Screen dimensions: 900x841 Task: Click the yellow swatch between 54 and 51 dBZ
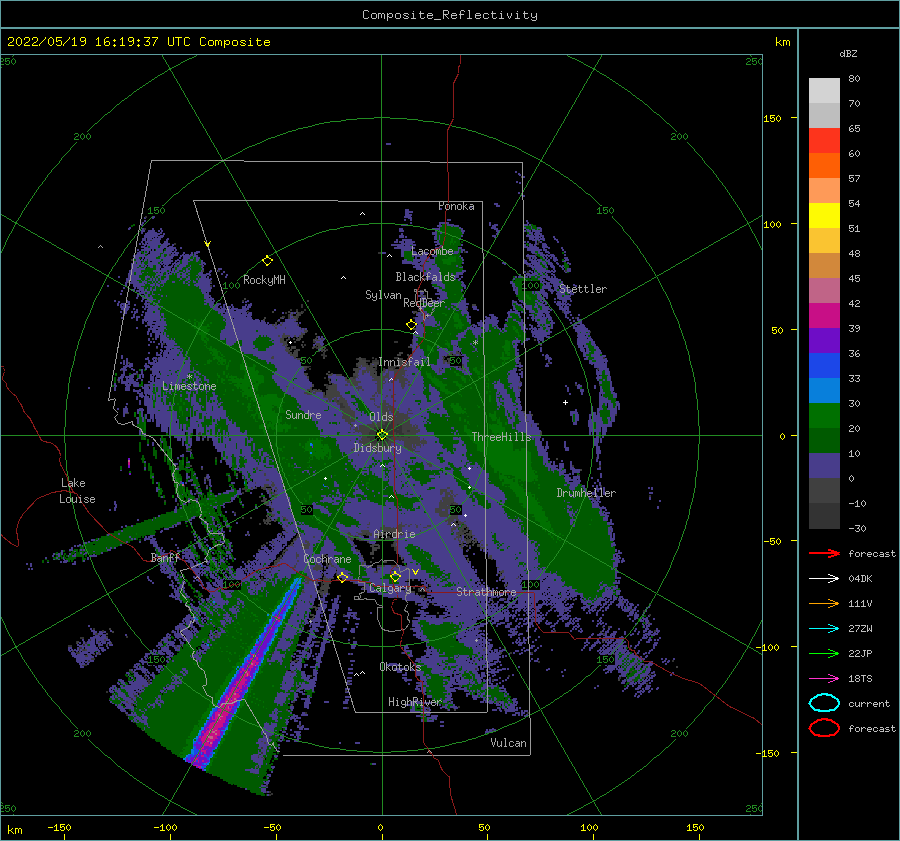pos(824,216)
